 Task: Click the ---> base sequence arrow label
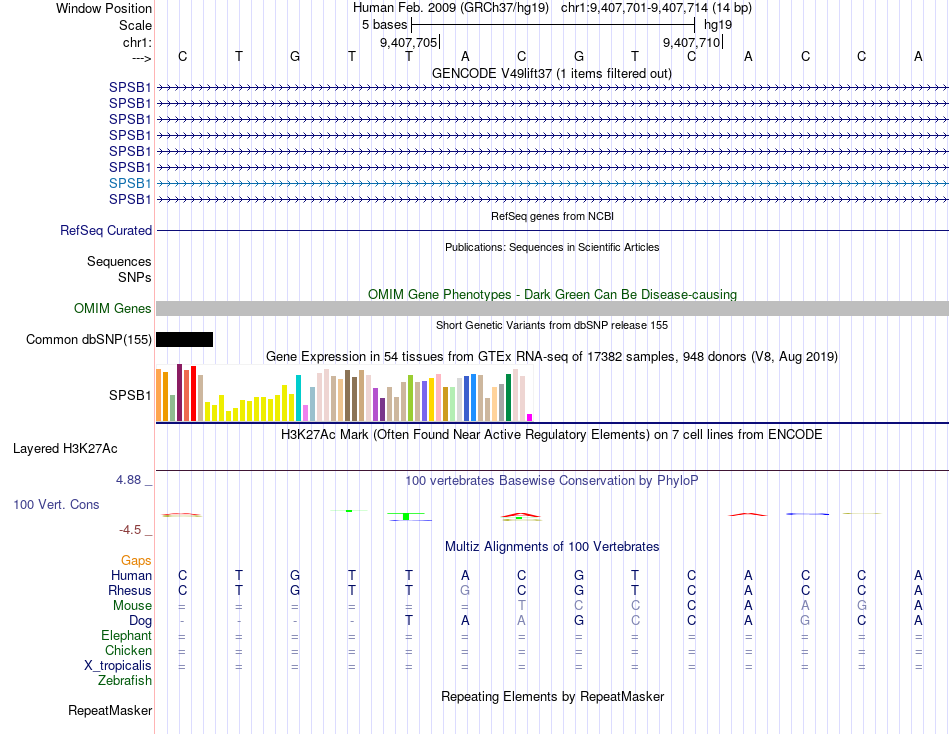141,58
